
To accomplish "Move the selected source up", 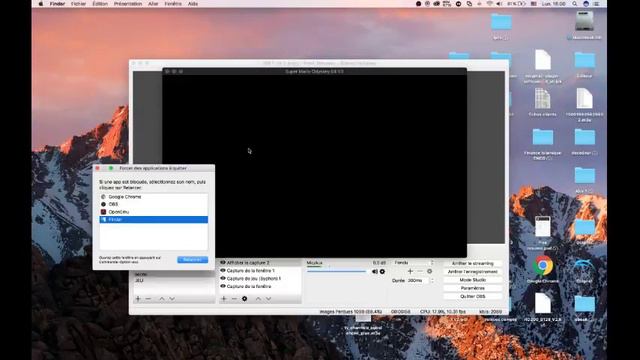I will (258, 299).
